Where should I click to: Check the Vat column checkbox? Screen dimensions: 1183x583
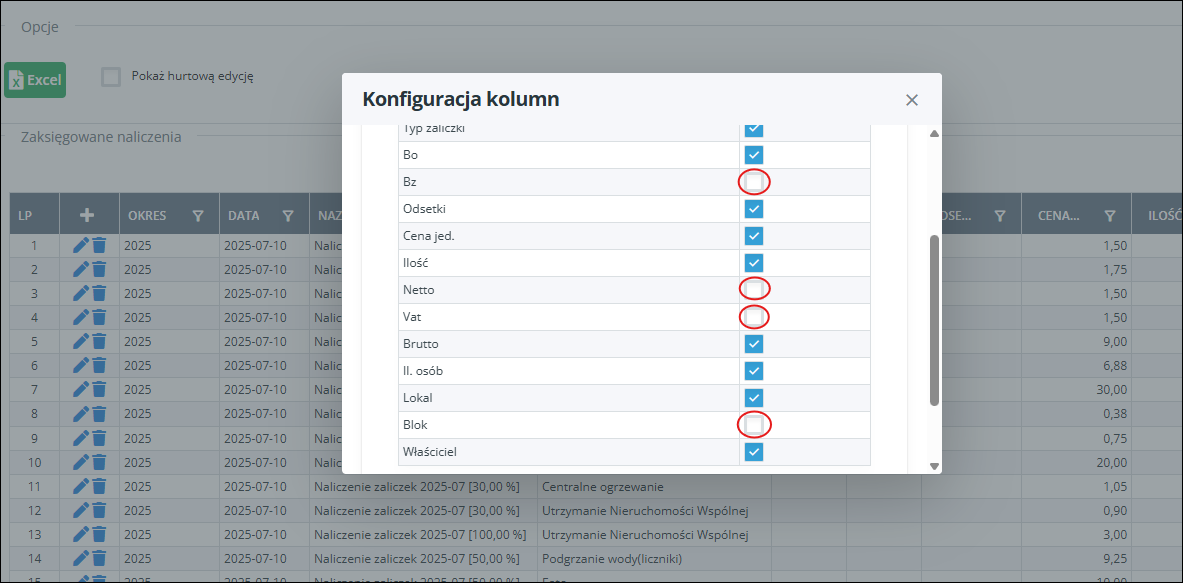(754, 317)
